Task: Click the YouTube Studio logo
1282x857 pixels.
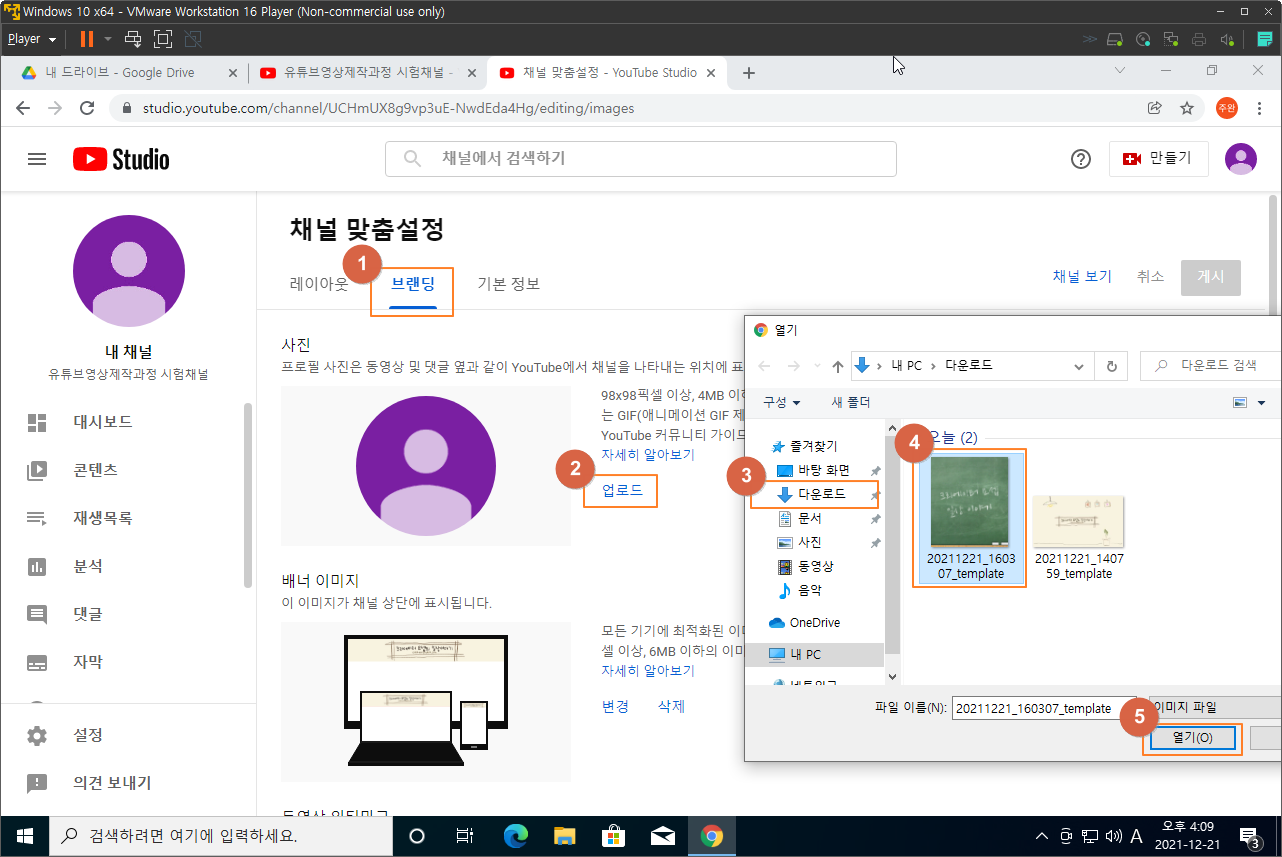Action: (x=121, y=159)
